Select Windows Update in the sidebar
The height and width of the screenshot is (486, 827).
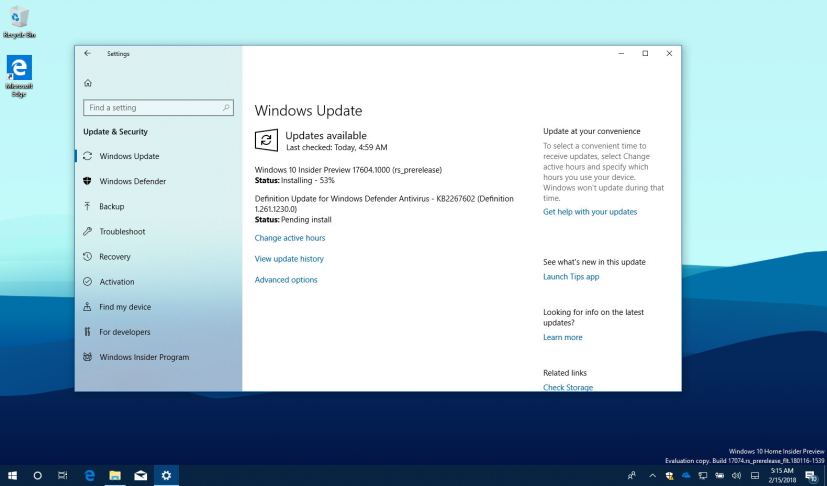pyautogui.click(x=158, y=156)
